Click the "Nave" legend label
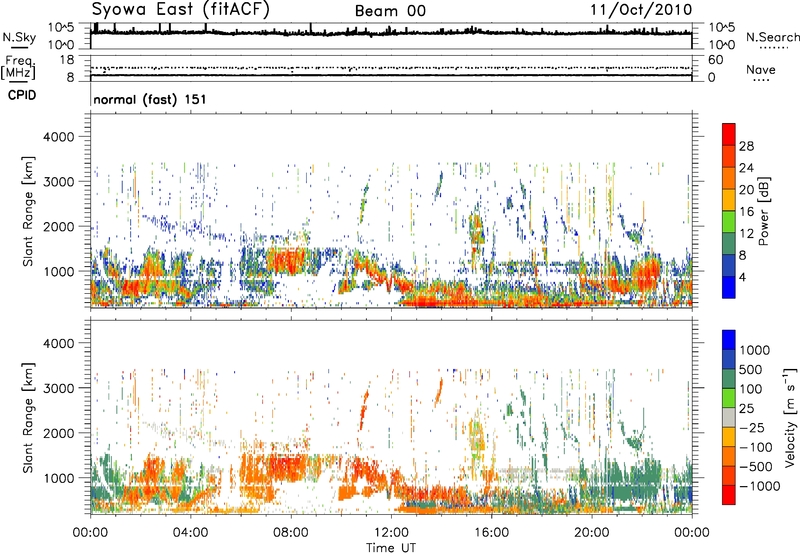The width and height of the screenshot is (800, 554). pos(761,69)
